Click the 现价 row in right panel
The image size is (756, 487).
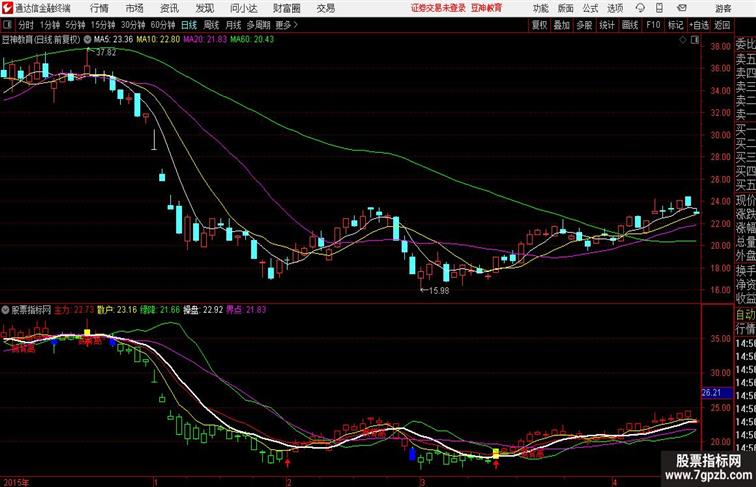(x=745, y=200)
